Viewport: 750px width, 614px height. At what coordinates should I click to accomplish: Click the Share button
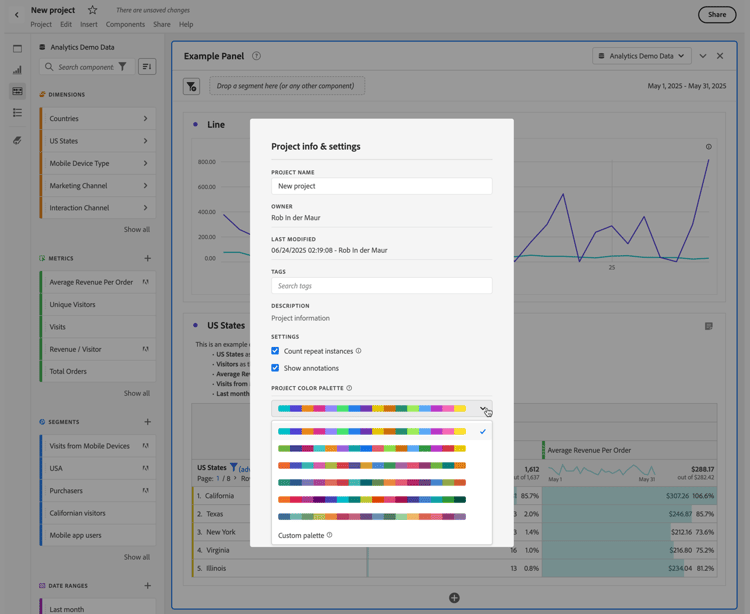tap(717, 14)
